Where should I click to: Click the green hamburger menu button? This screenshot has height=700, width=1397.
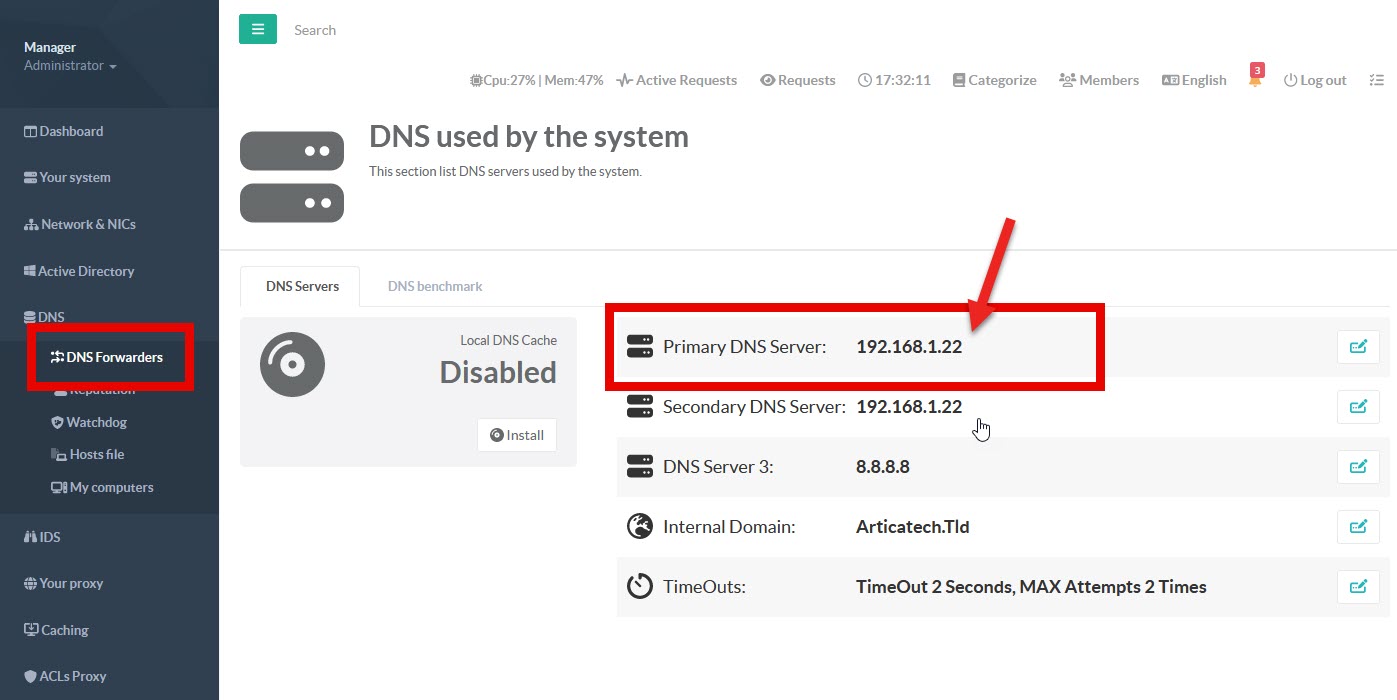257,30
